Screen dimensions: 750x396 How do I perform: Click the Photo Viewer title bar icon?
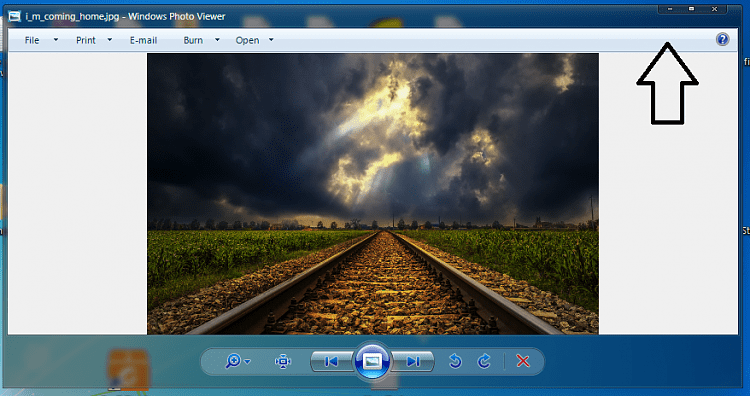15,17
